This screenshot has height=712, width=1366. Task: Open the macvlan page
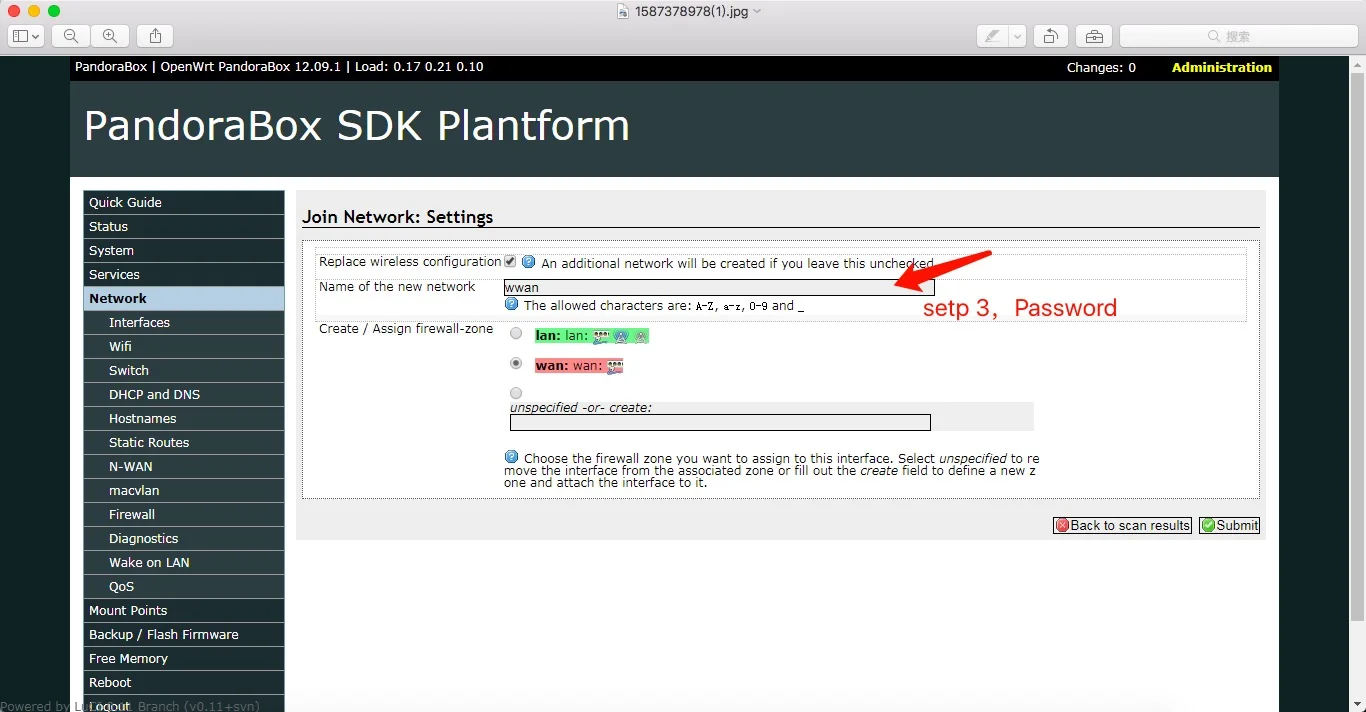click(x=184, y=490)
